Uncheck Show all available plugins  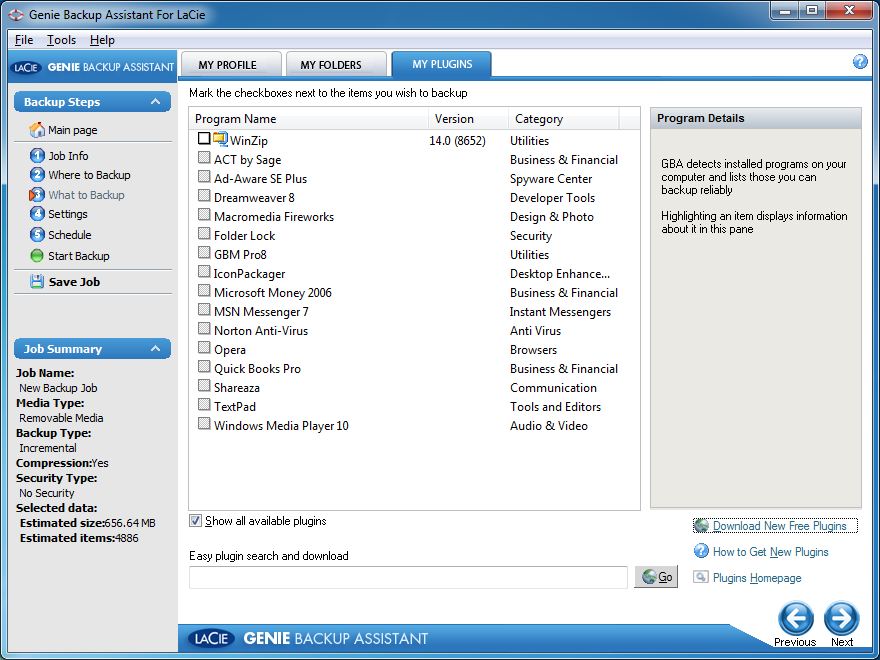point(195,521)
